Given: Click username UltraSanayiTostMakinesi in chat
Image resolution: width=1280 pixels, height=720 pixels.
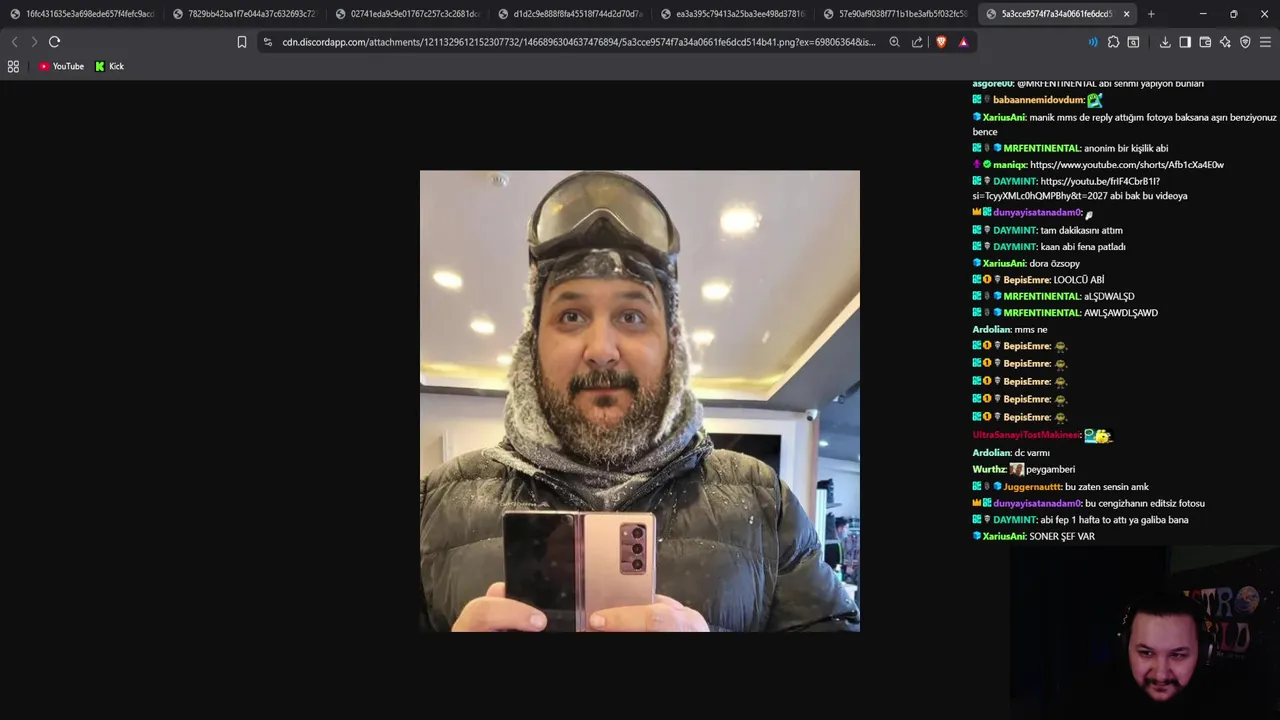Looking at the screenshot, I should point(1027,435).
